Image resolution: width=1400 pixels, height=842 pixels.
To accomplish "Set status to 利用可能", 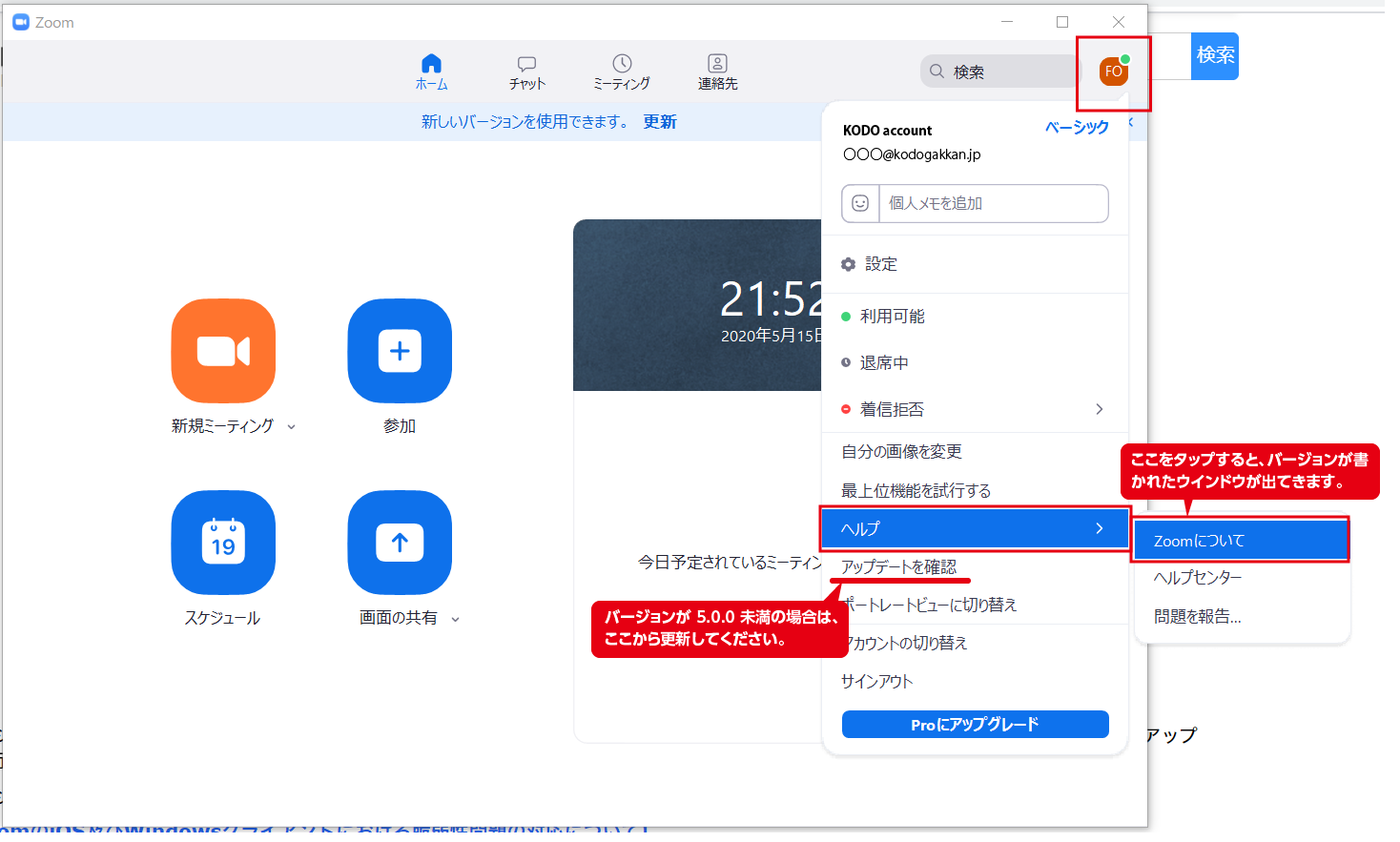I will coord(975,317).
